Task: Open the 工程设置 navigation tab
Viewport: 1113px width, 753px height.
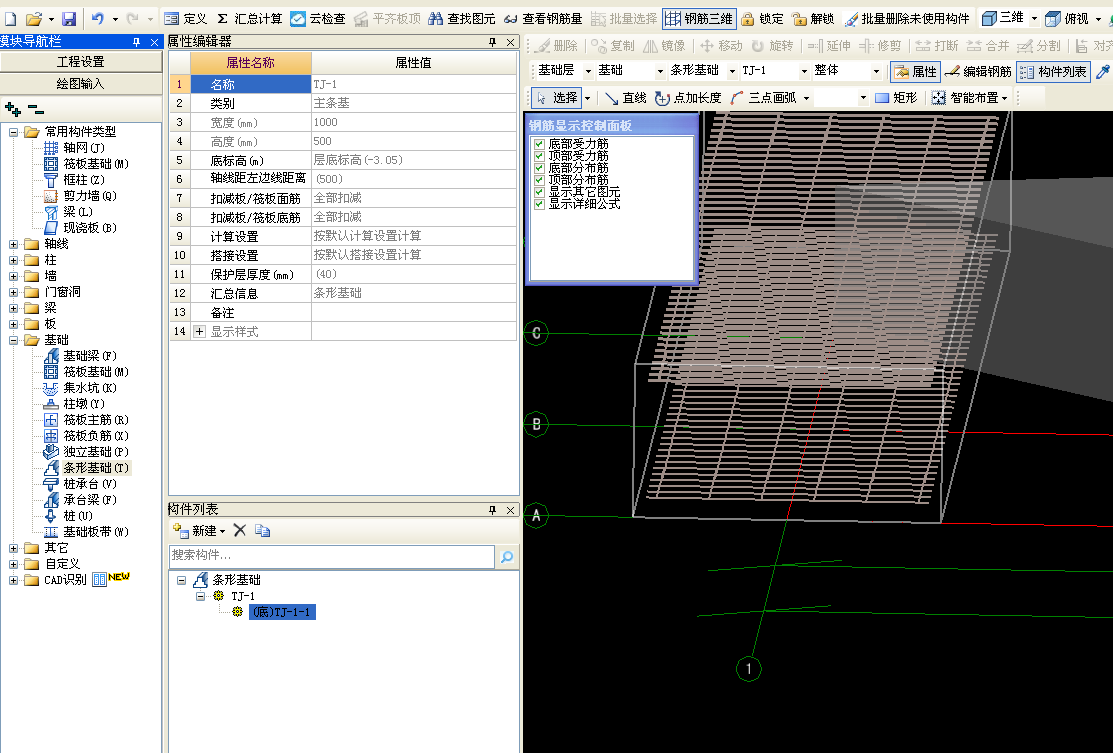Action: tap(80, 62)
